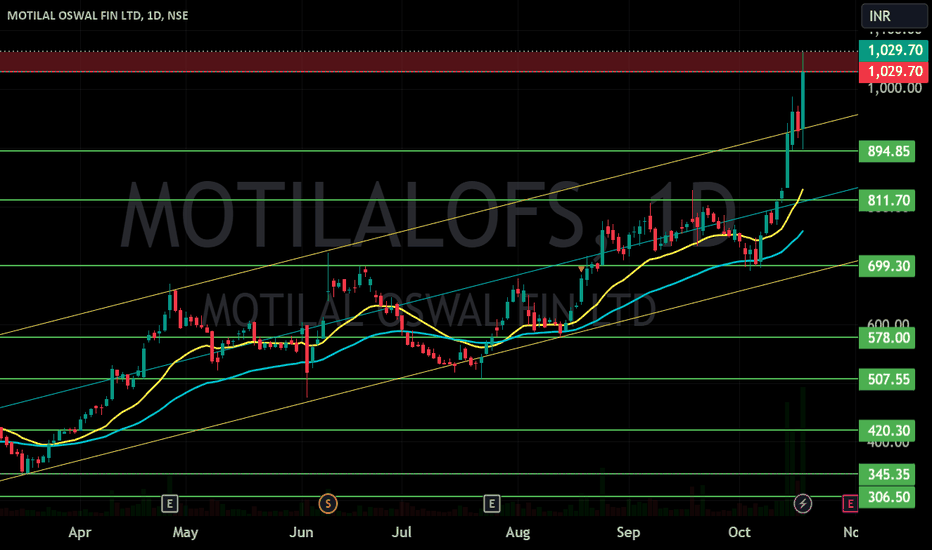Select the 507.55 level label
The height and width of the screenshot is (550, 932).
click(x=887, y=379)
